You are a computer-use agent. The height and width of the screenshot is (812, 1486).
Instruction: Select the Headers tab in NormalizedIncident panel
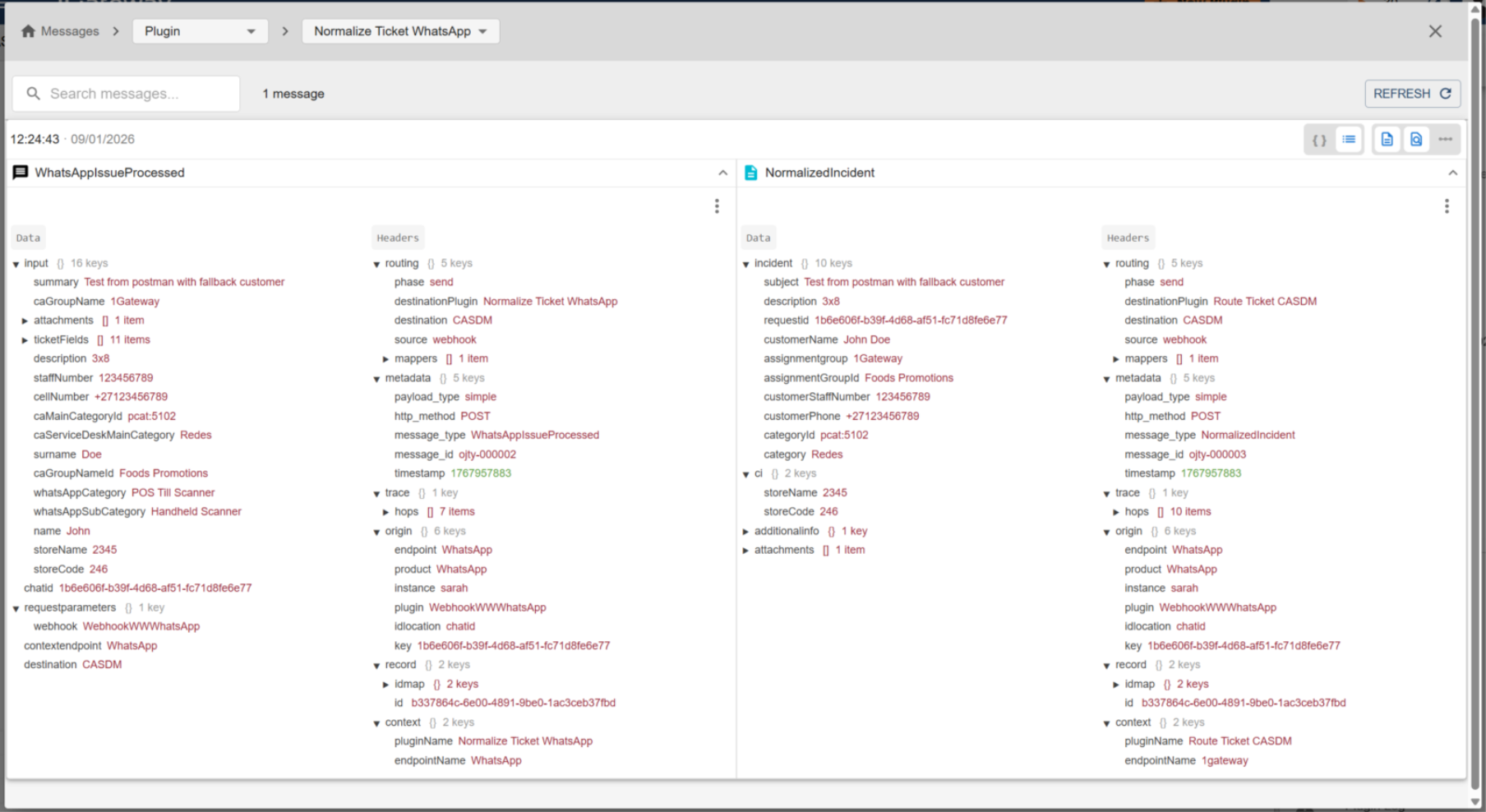(x=1128, y=238)
